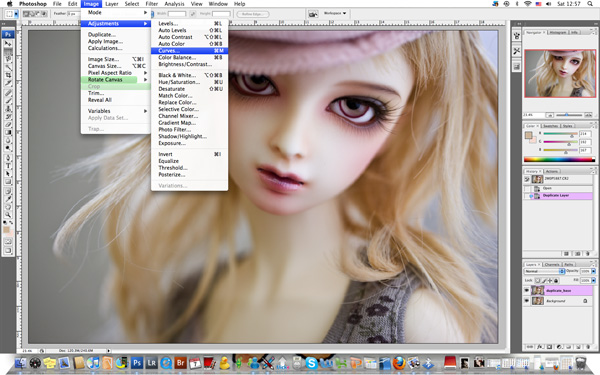Open Photoshop from the Dock
The height and width of the screenshot is (375, 600).
click(137, 362)
